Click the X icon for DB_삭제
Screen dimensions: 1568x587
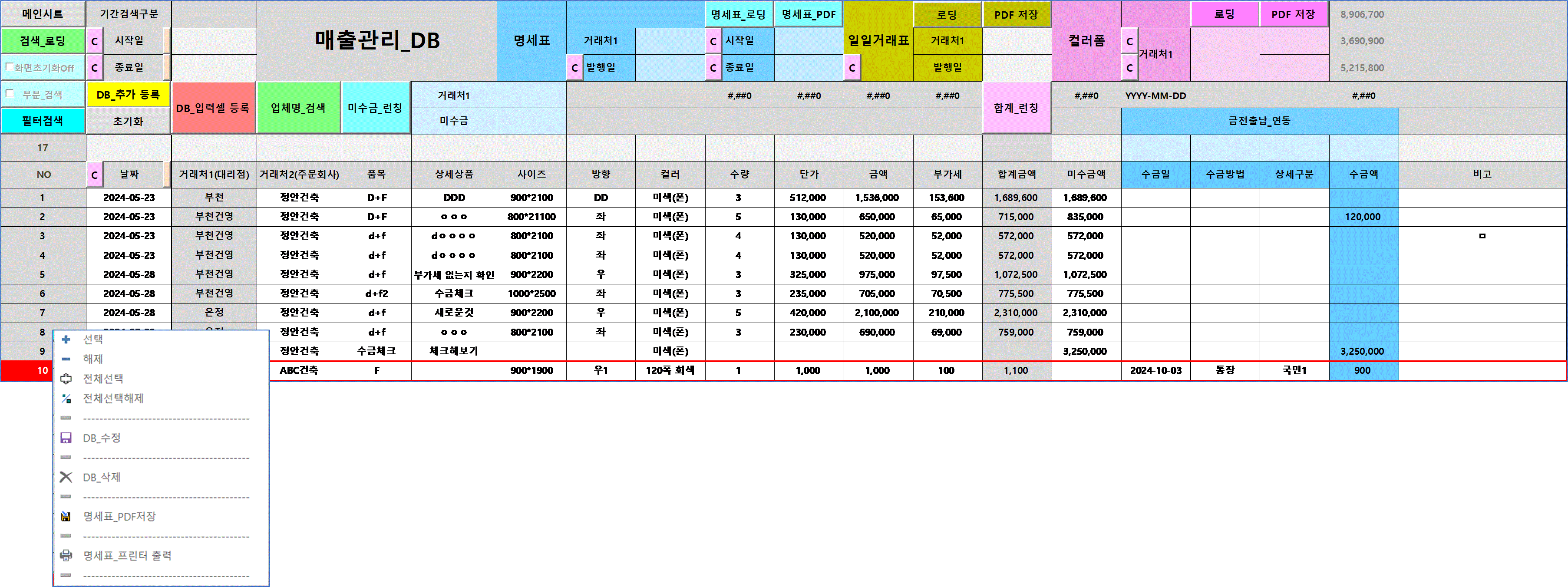66,477
